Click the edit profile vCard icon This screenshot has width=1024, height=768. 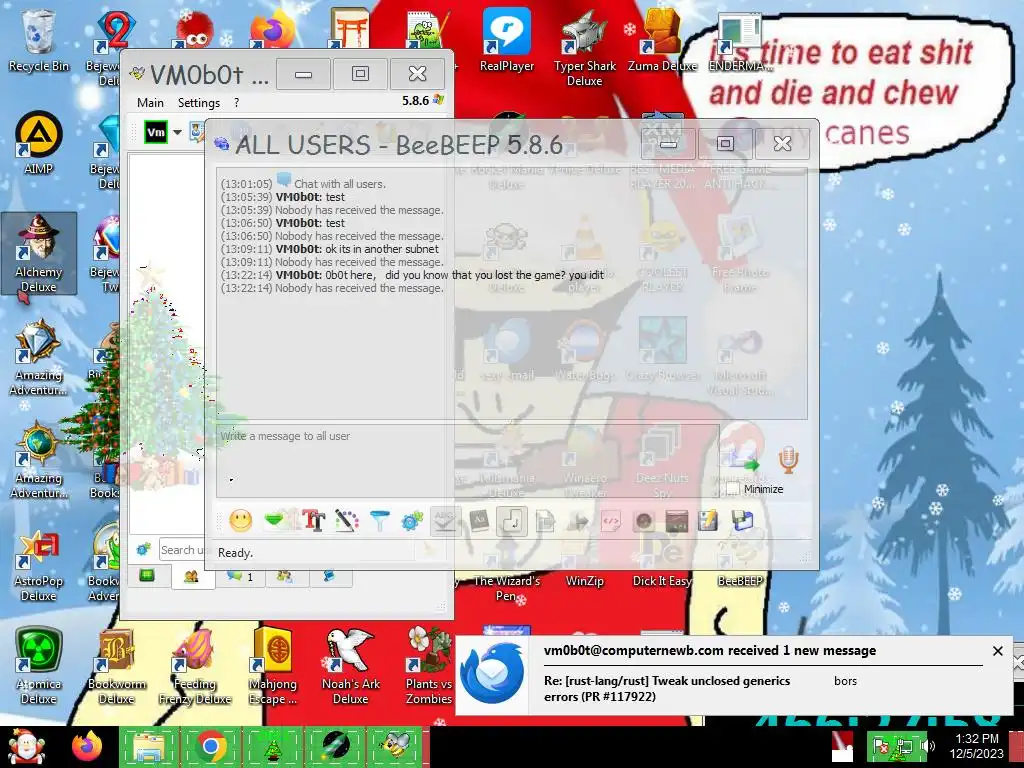tap(197, 132)
